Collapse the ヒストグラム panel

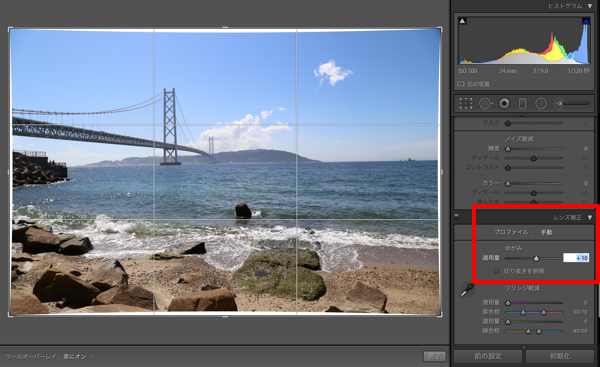pyautogui.click(x=590, y=6)
